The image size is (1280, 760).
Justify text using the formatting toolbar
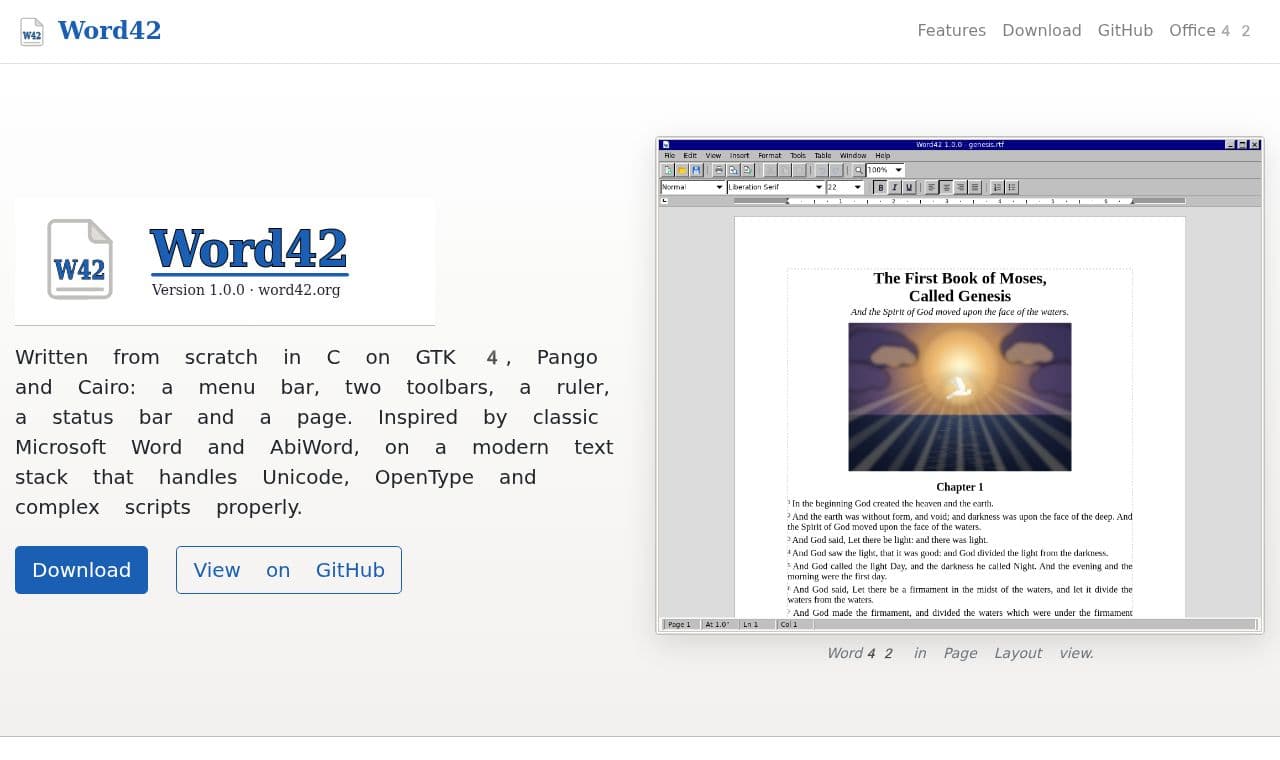(974, 187)
